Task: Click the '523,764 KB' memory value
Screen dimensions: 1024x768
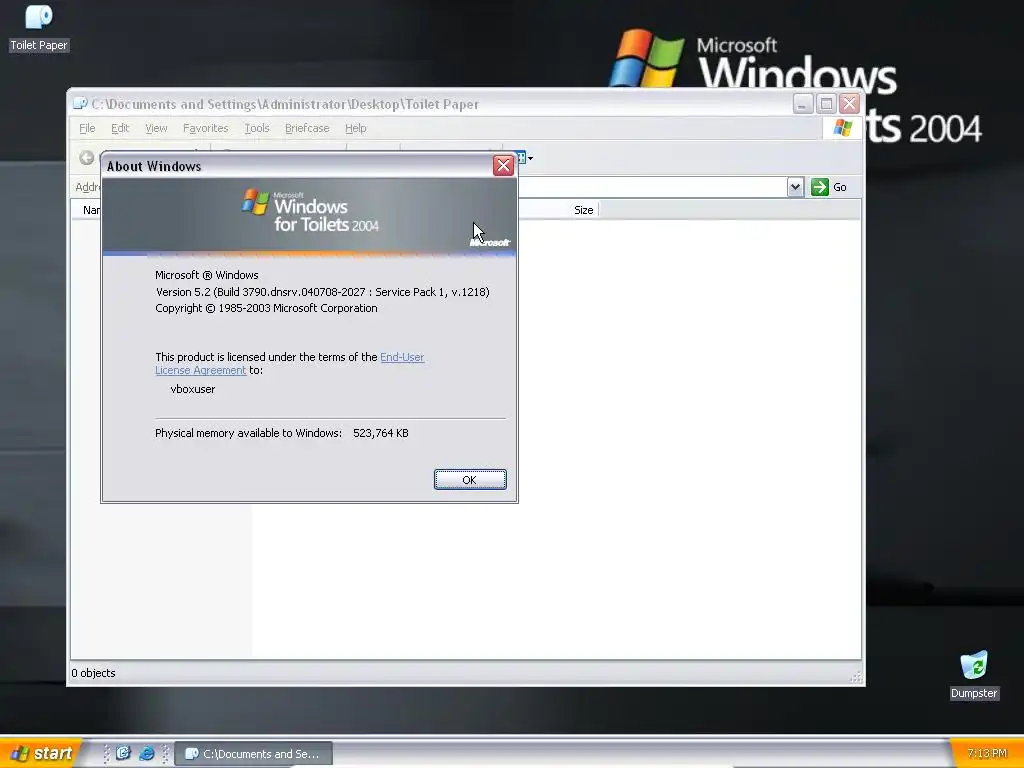Action: point(381,433)
